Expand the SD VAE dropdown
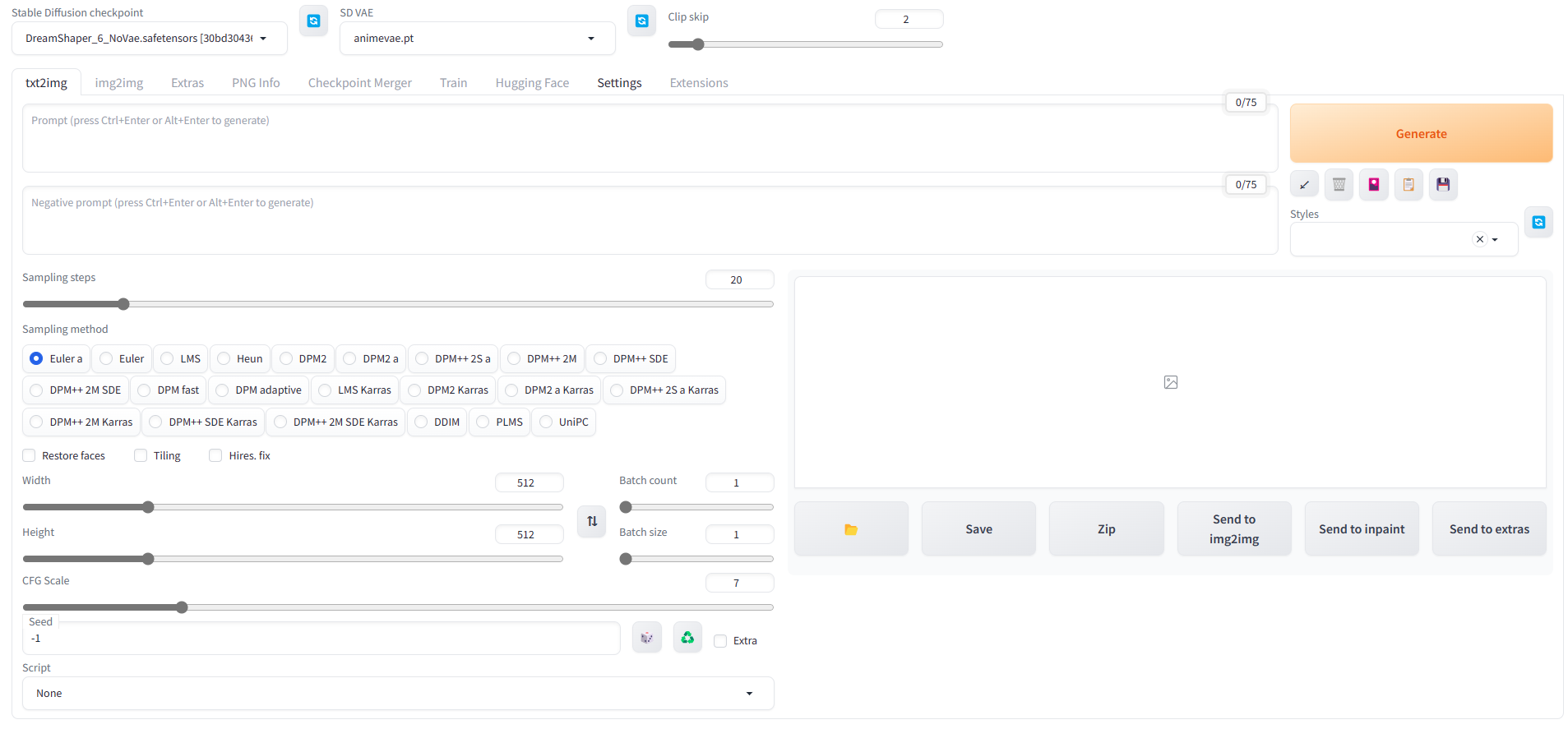 (477, 39)
